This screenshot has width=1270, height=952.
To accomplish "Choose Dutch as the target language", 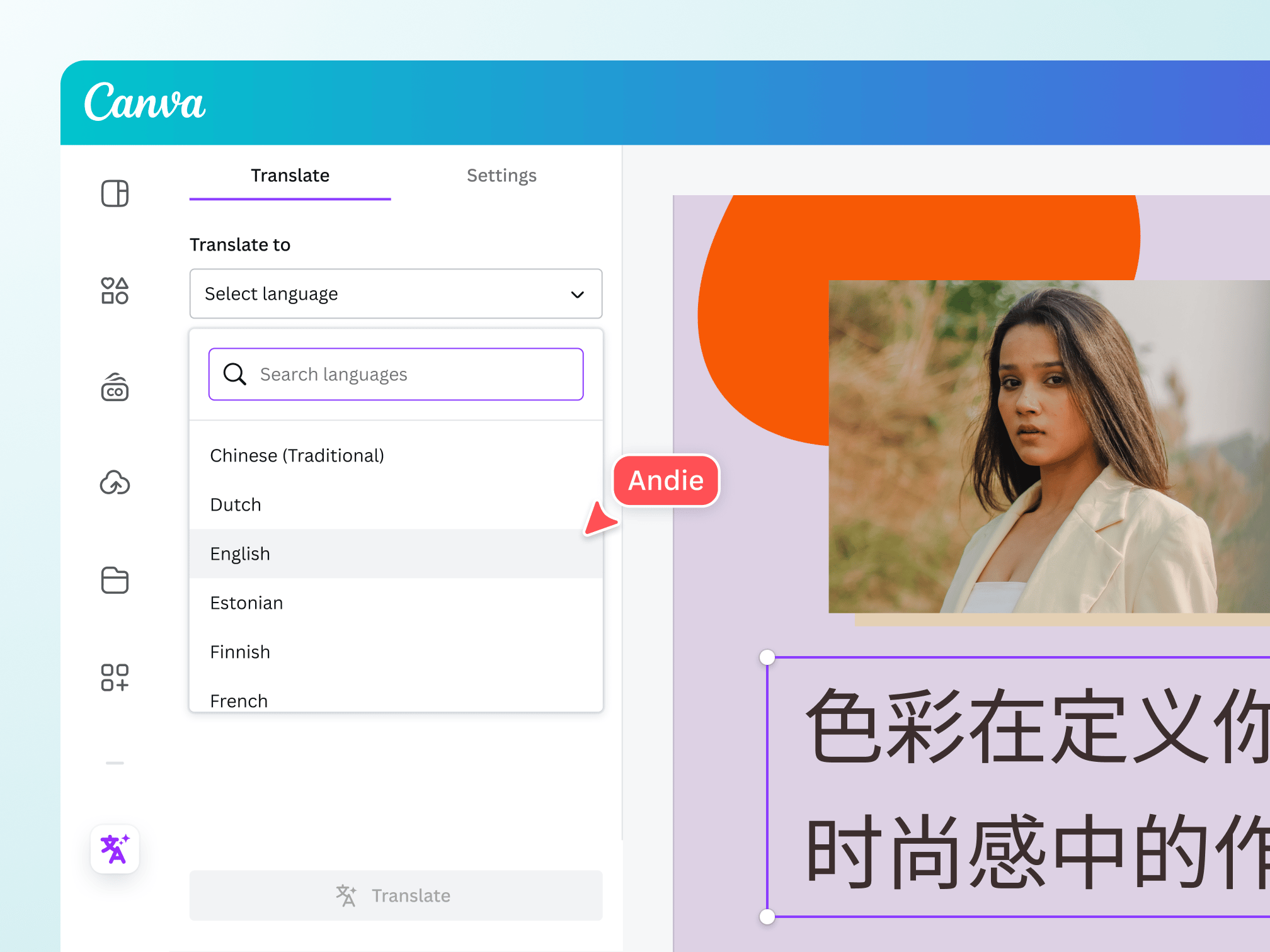I will [235, 504].
